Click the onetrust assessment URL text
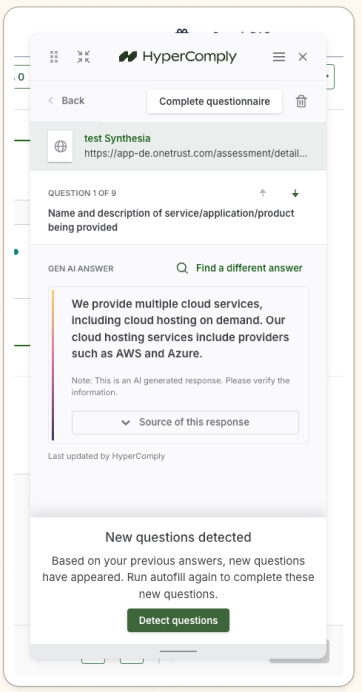Image resolution: width=362 pixels, height=692 pixels. (x=196, y=154)
